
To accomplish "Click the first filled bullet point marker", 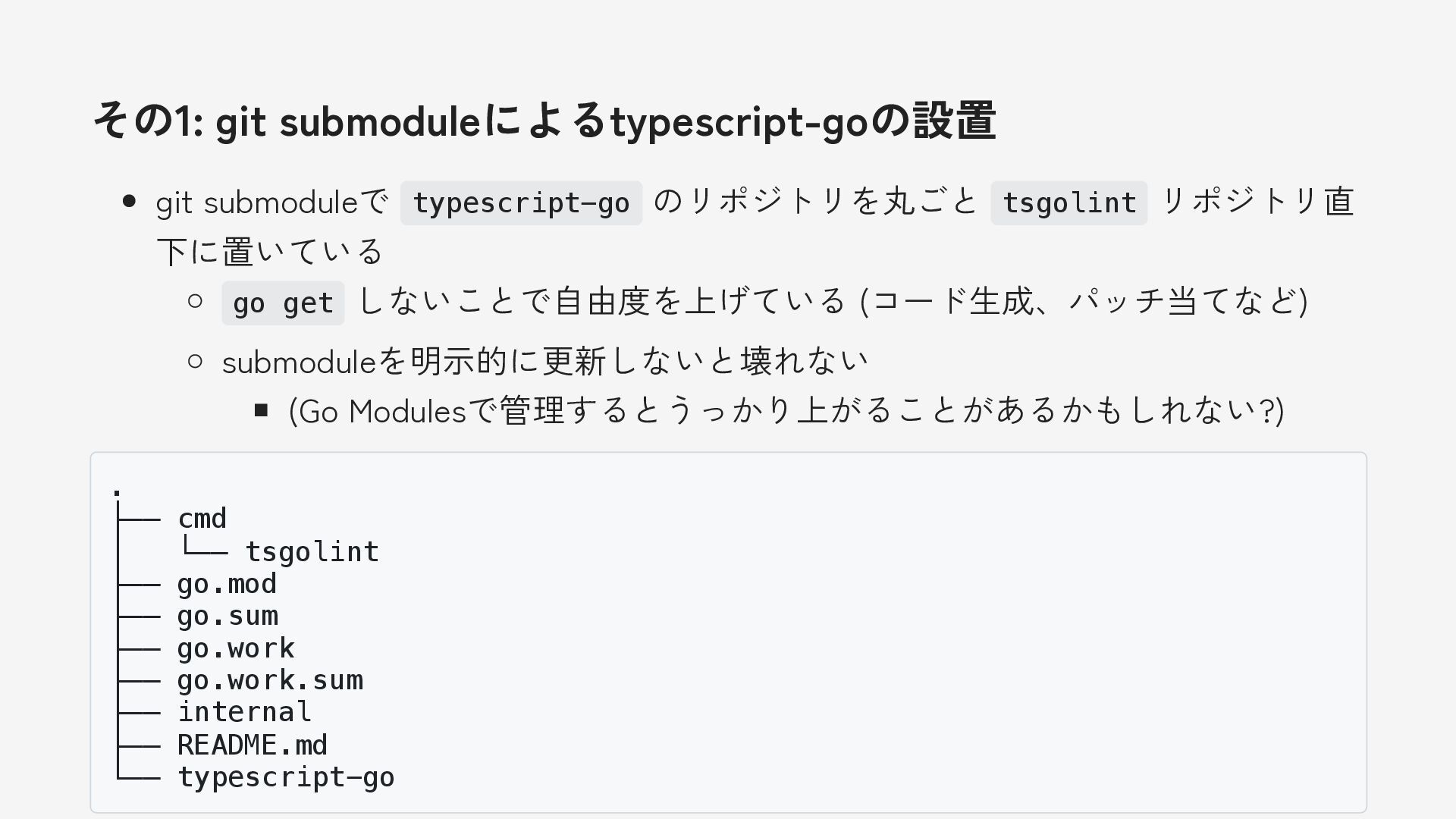I will (129, 202).
